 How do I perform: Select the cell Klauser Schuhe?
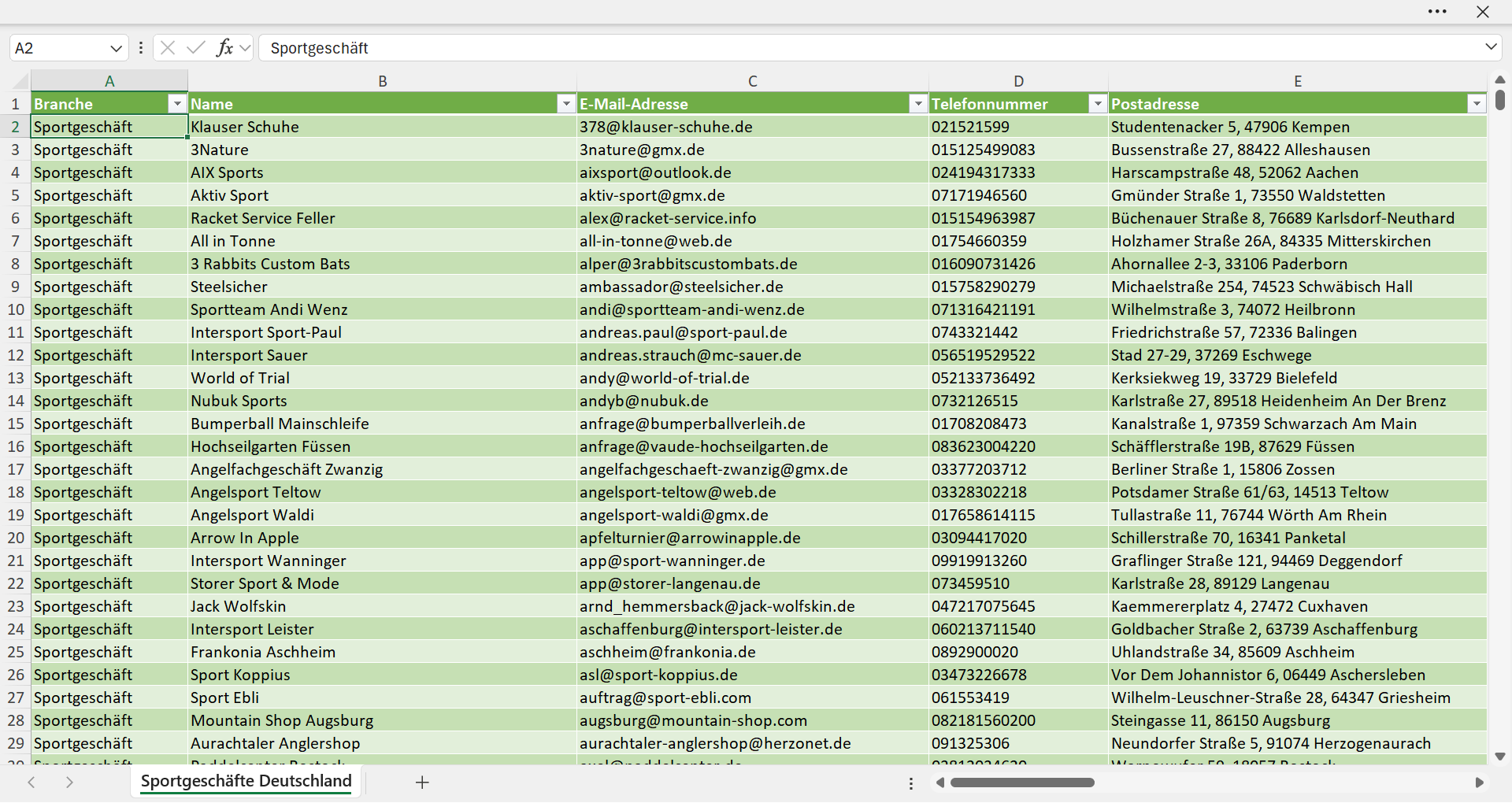382,127
